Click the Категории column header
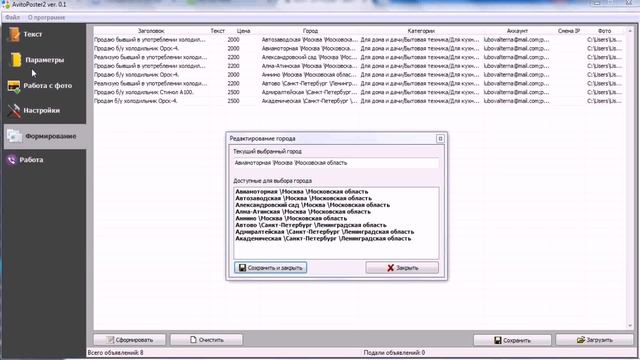Screen dimensions: 640x360 (x=421, y=31)
